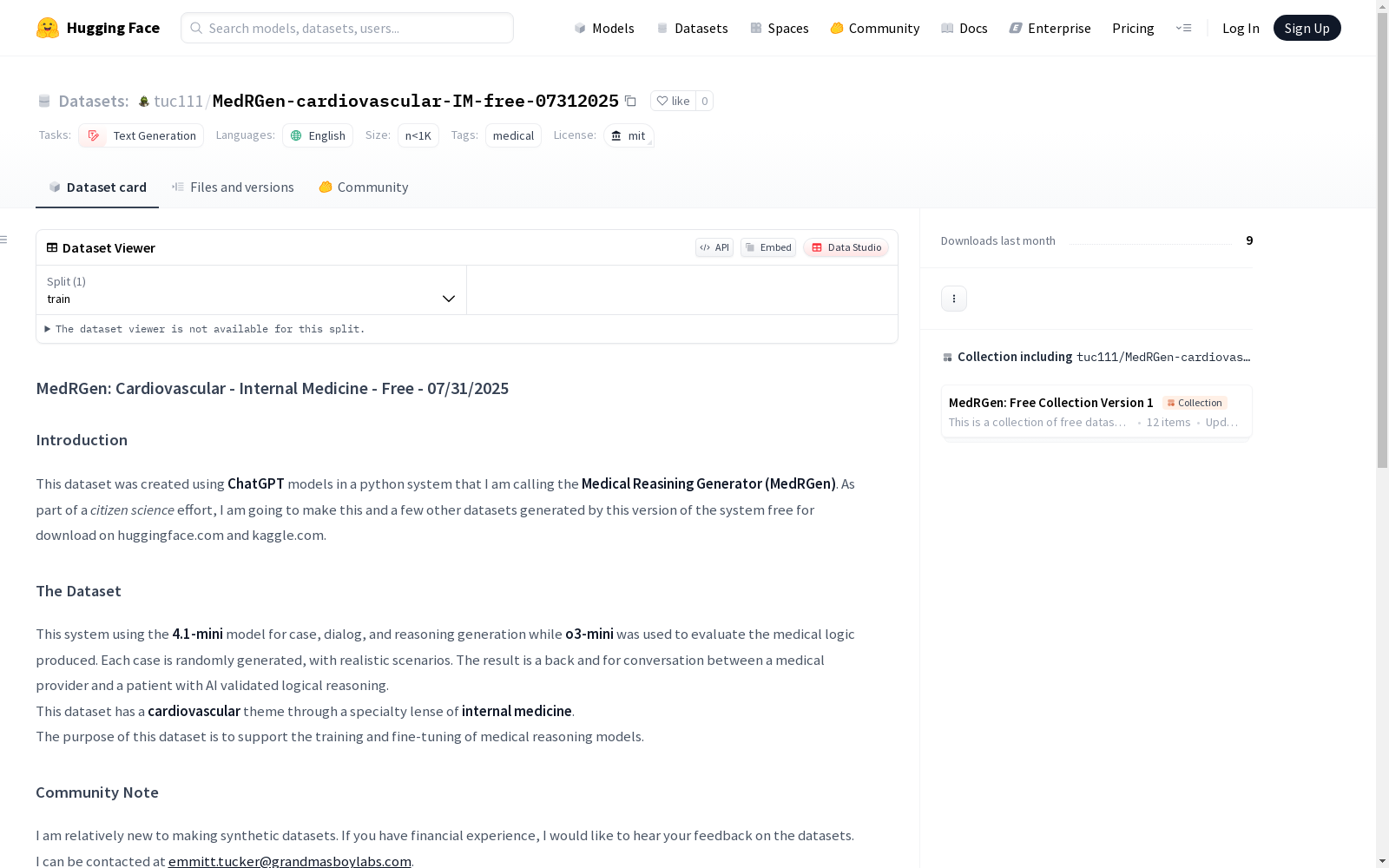Viewport: 1389px width, 868px height.
Task: Click the Sign Up button
Action: [1307, 28]
